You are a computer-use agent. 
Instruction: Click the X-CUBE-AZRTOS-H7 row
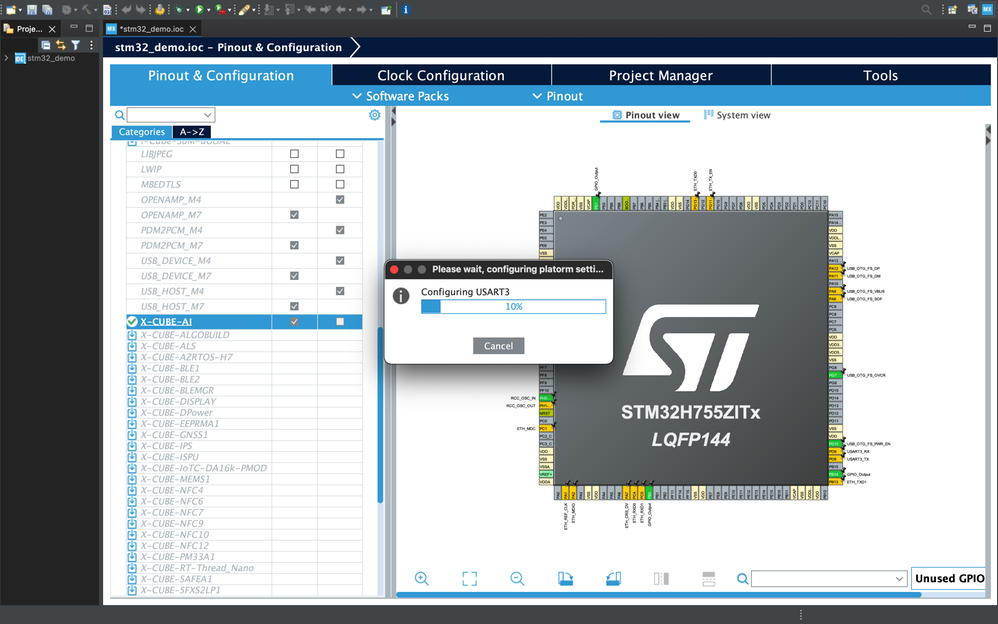click(x=244, y=357)
